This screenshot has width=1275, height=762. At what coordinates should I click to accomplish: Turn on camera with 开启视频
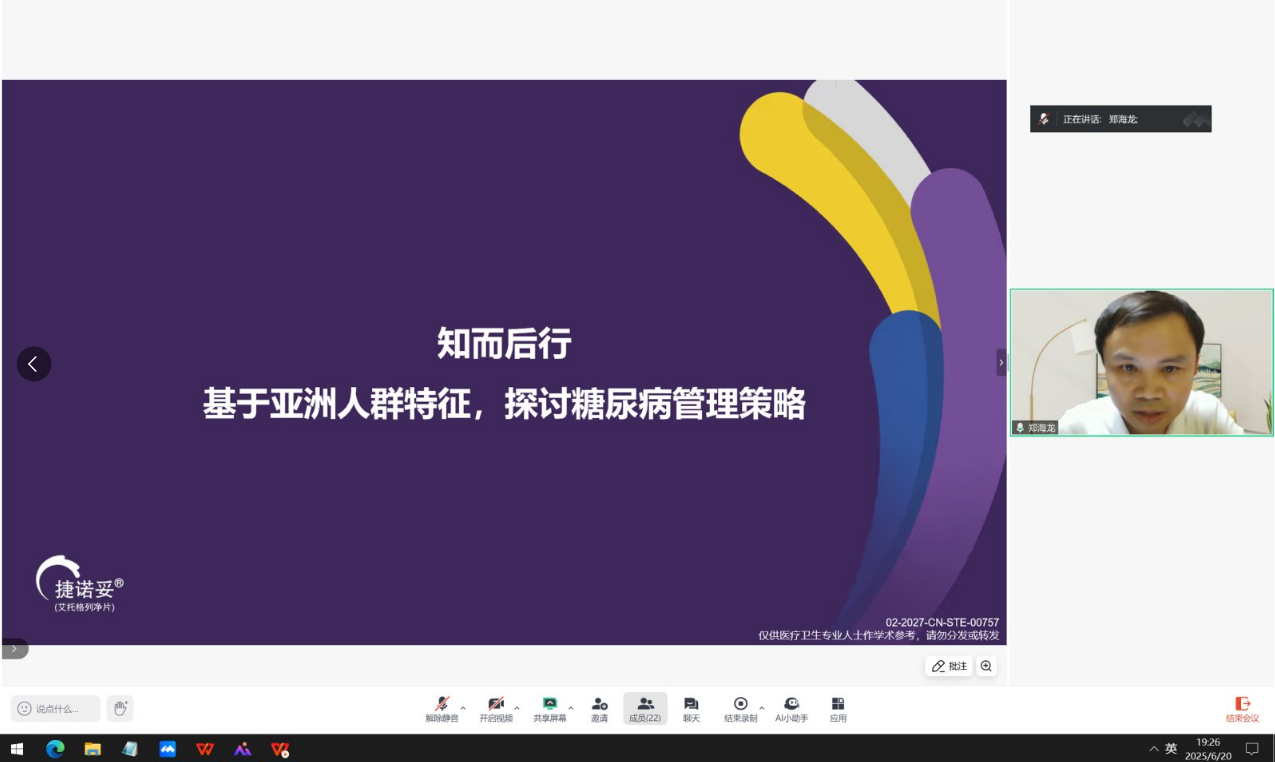(x=496, y=709)
